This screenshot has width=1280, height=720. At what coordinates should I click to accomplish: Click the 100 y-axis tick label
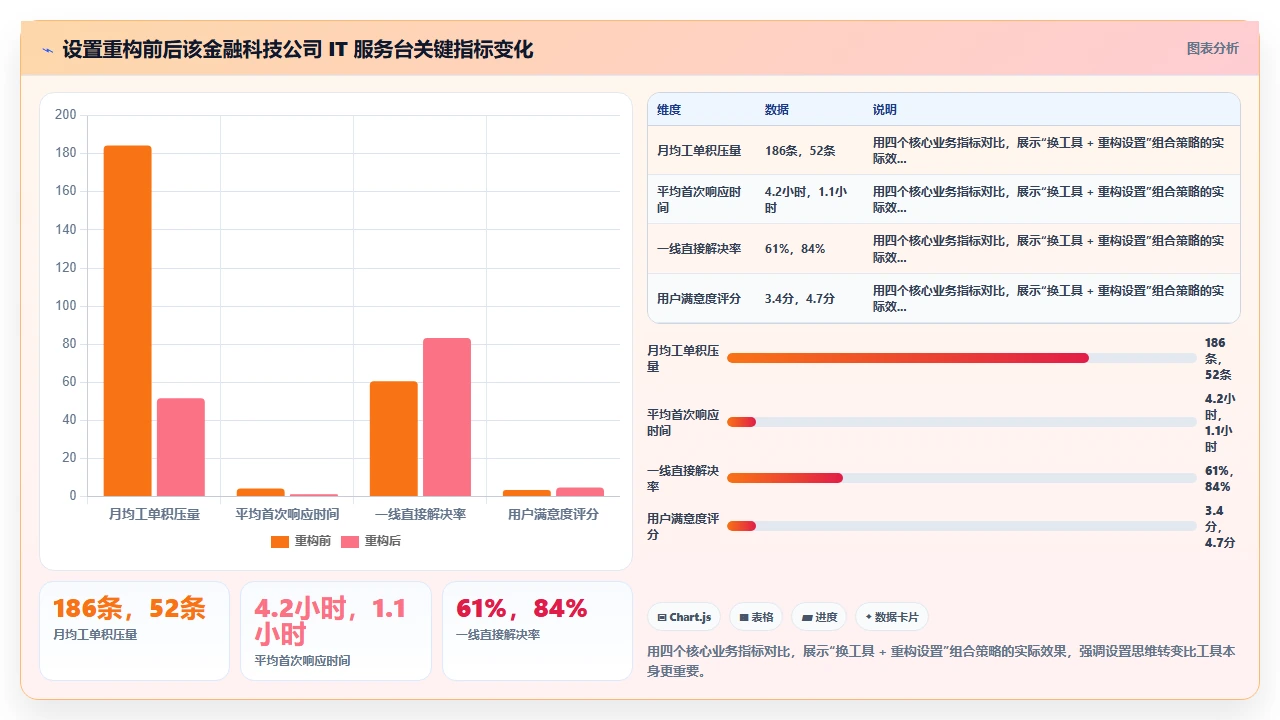[66, 306]
